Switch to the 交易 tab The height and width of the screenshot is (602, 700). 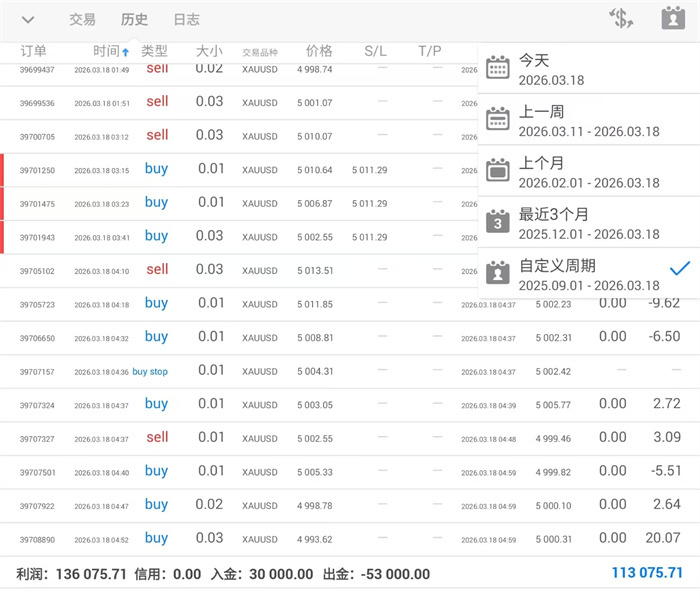pyautogui.click(x=82, y=20)
